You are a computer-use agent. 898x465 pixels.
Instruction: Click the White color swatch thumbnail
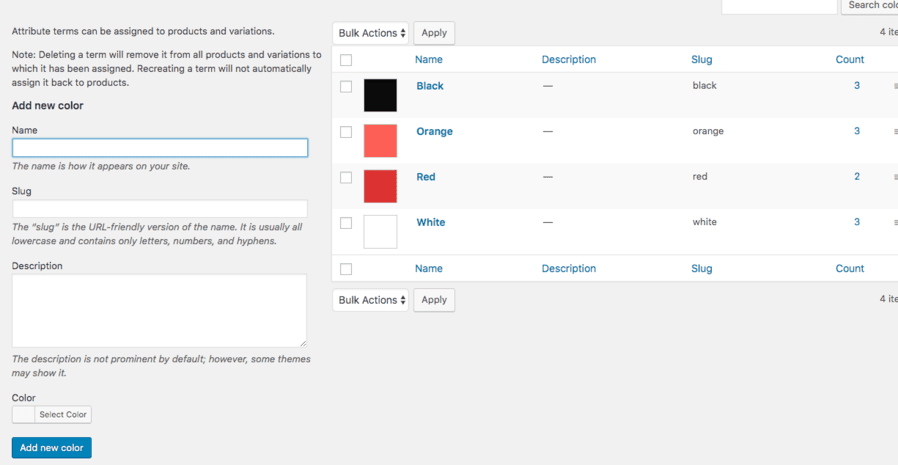click(380, 232)
